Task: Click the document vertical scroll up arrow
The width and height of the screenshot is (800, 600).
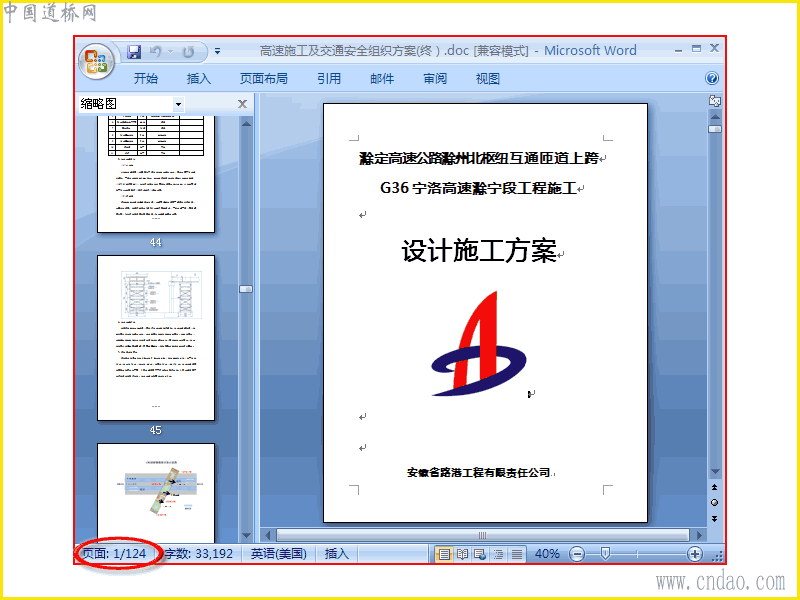Action: 715,117
